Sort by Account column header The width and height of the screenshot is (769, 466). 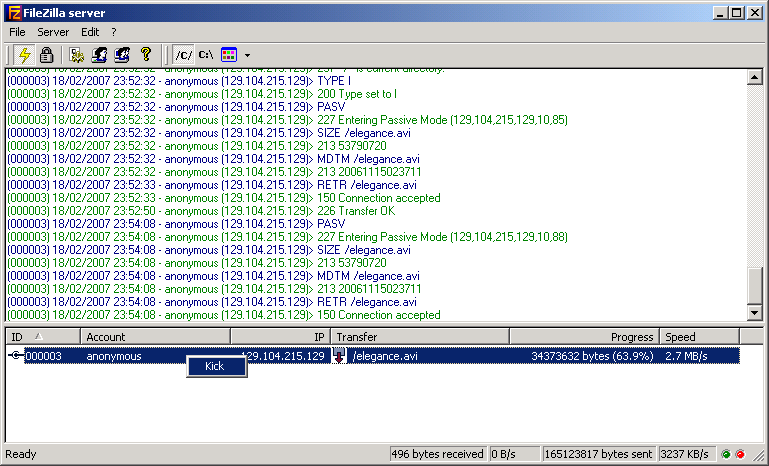(155, 337)
